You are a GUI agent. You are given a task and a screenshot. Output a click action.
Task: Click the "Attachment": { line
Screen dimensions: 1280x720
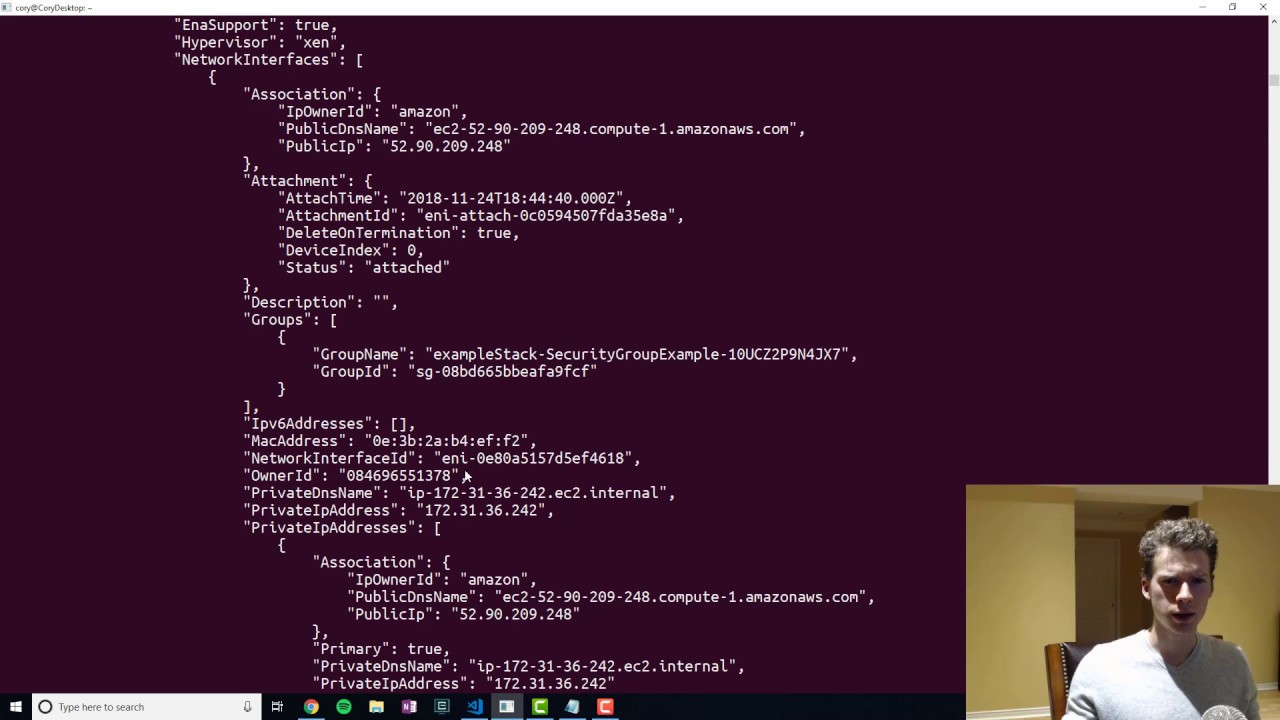308,181
